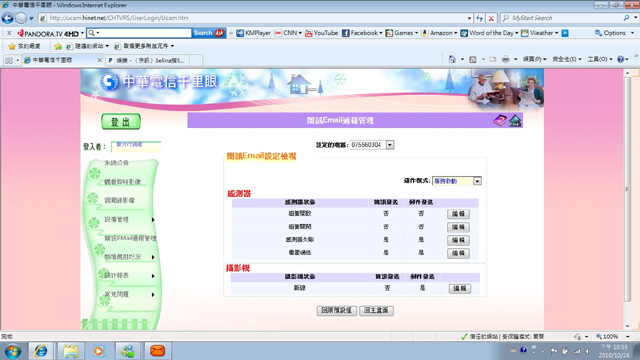Image resolution: width=640 pixels, height=360 pixels.
Task: Edit the 斷線 camera row
Action: click(460, 289)
